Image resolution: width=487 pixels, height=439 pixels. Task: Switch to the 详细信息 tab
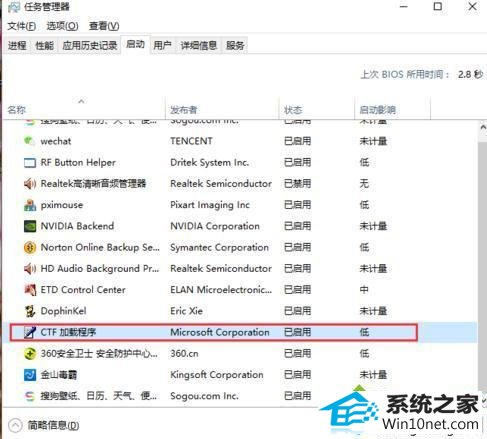(x=199, y=45)
